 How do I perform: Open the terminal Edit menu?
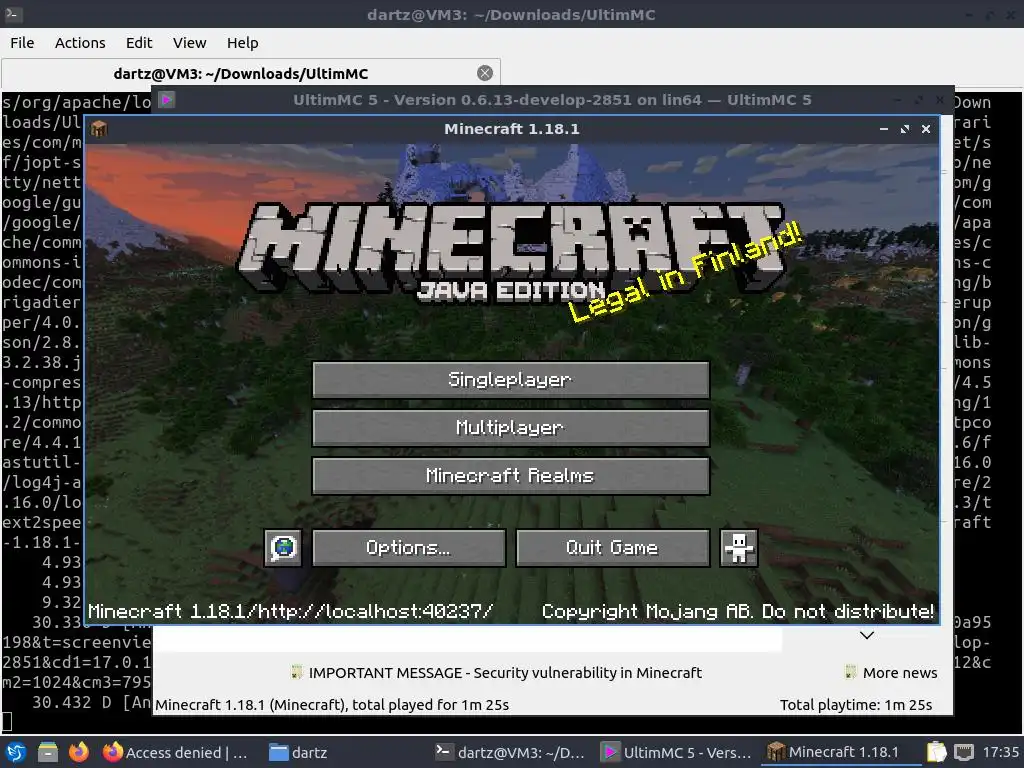click(138, 43)
